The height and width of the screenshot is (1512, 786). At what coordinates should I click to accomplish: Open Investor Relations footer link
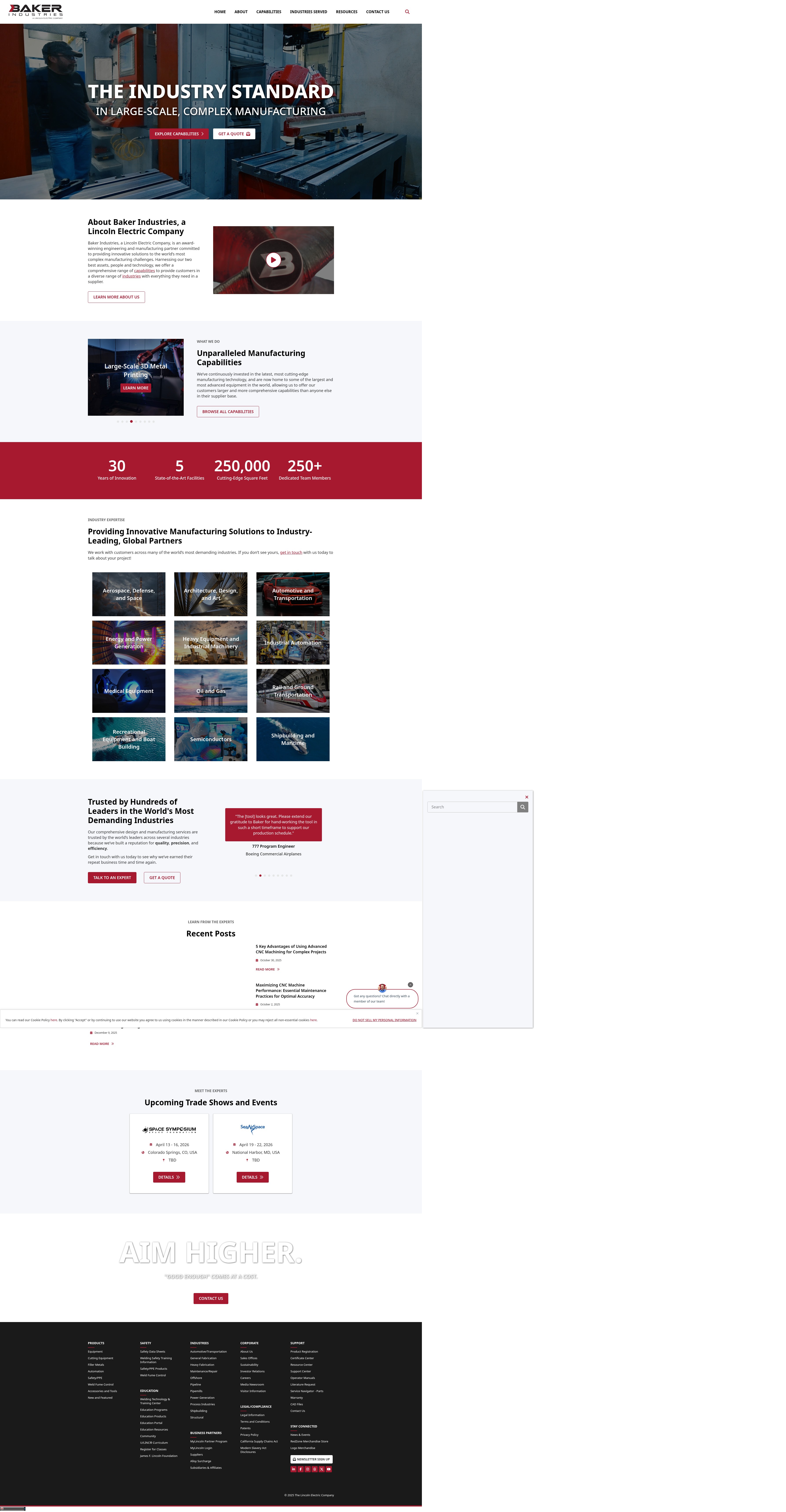click(253, 1371)
